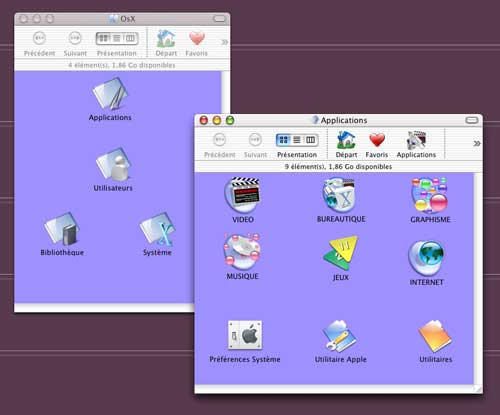Open the GRAPHISME folder icon
This screenshot has height=415, width=500.
(x=430, y=195)
